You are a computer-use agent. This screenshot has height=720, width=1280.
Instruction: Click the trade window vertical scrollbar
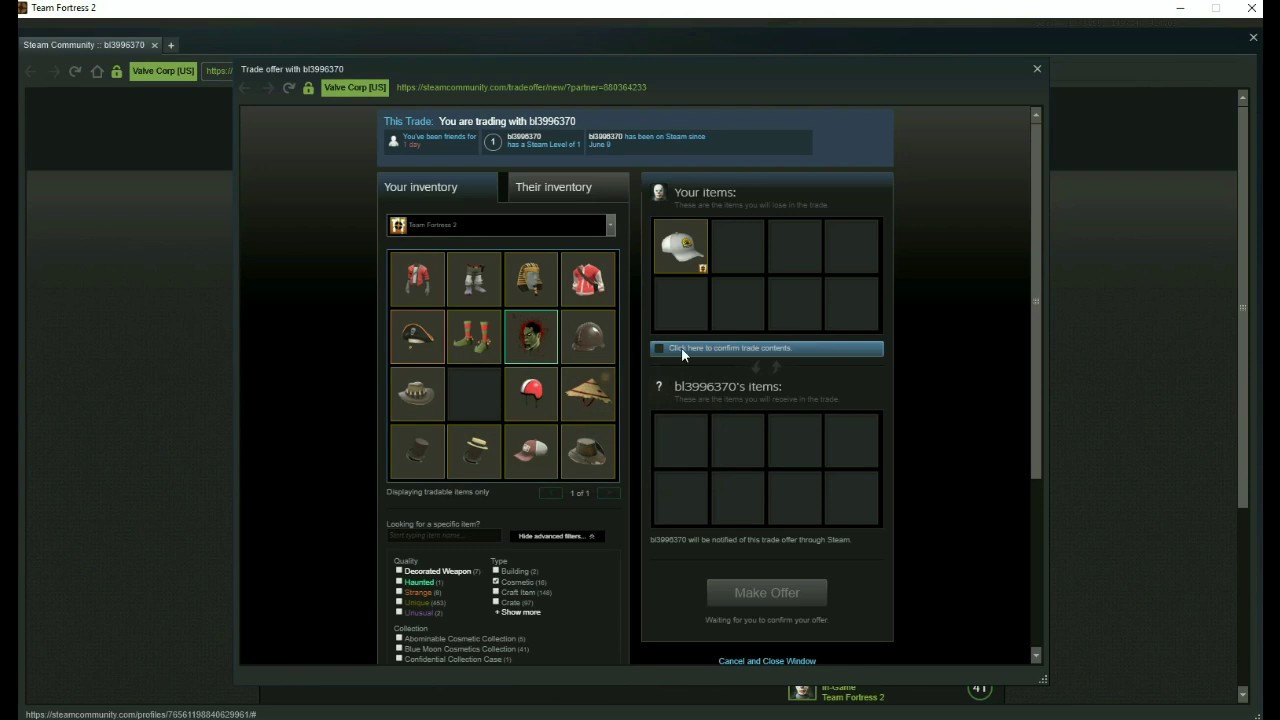(1036, 300)
